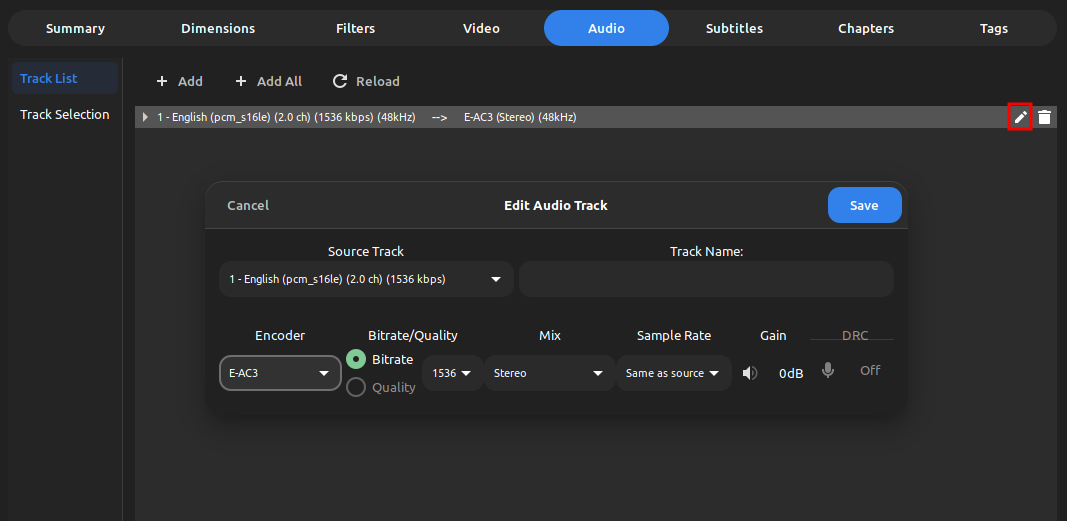Screen dimensions: 1067x521
Task: Open the Source Track dropdown
Action: click(x=366, y=279)
